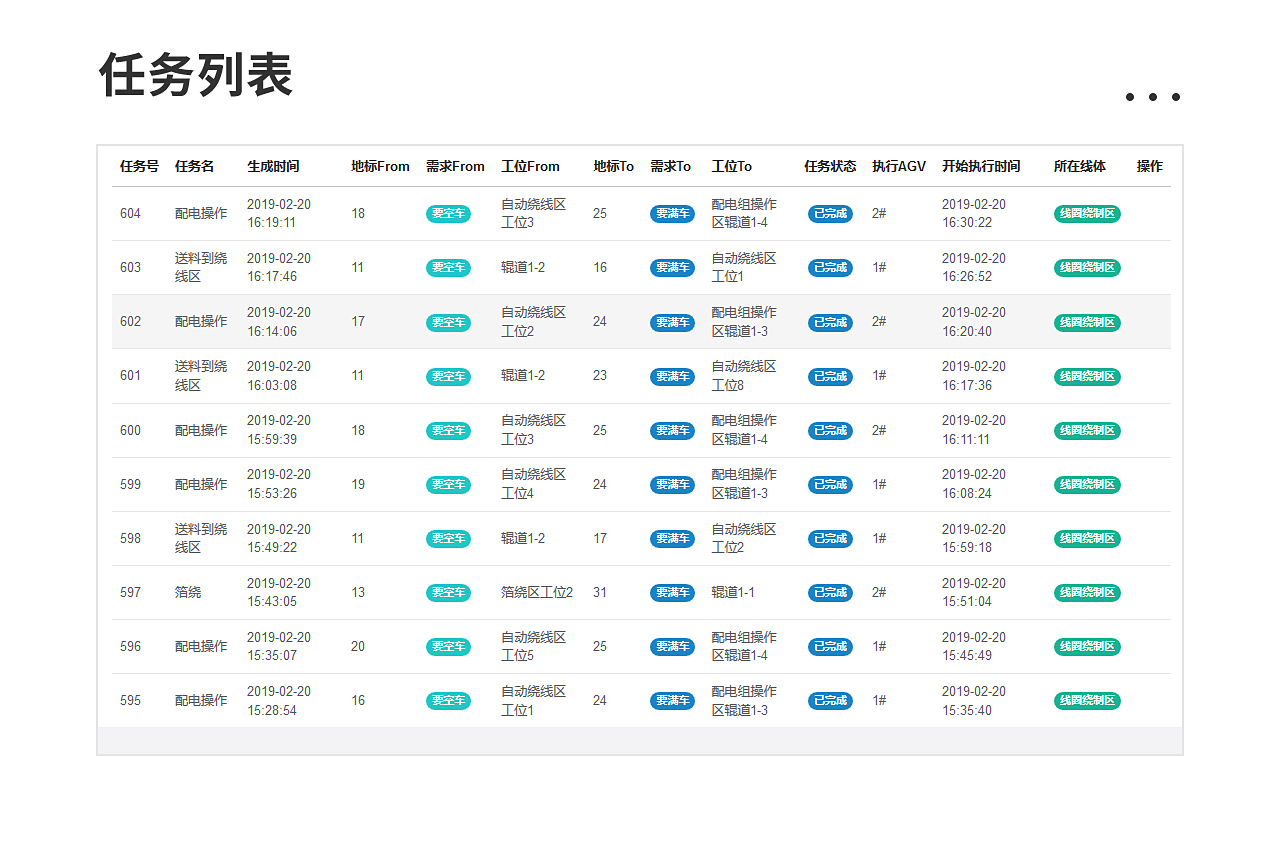Viewport: 1280px width, 866px height.
Task: Click the 已完成 badge on task 598
Action: 830,538
